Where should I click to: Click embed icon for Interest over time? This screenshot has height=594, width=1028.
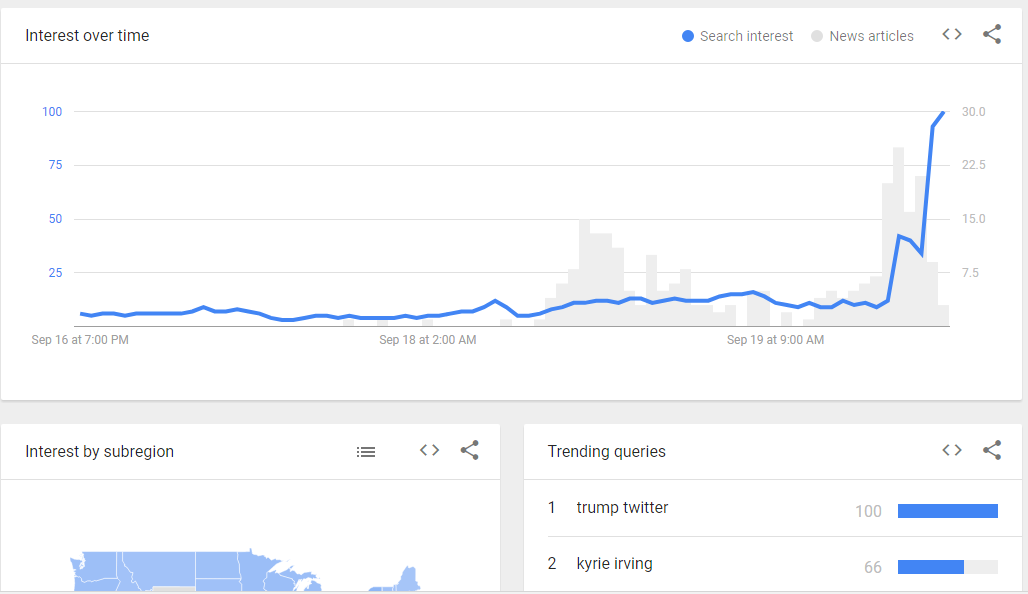pos(952,35)
